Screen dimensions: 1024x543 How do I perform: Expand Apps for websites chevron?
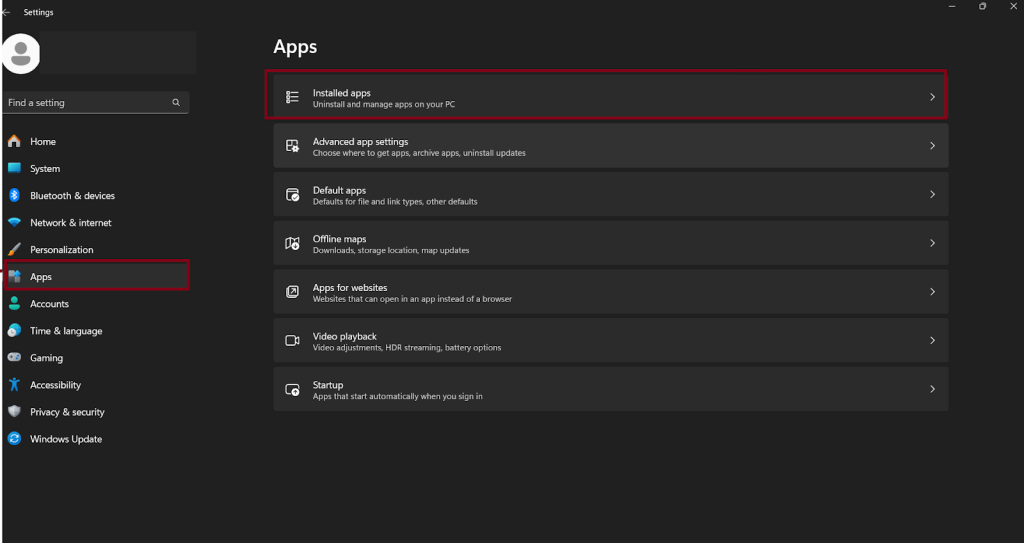pos(933,291)
